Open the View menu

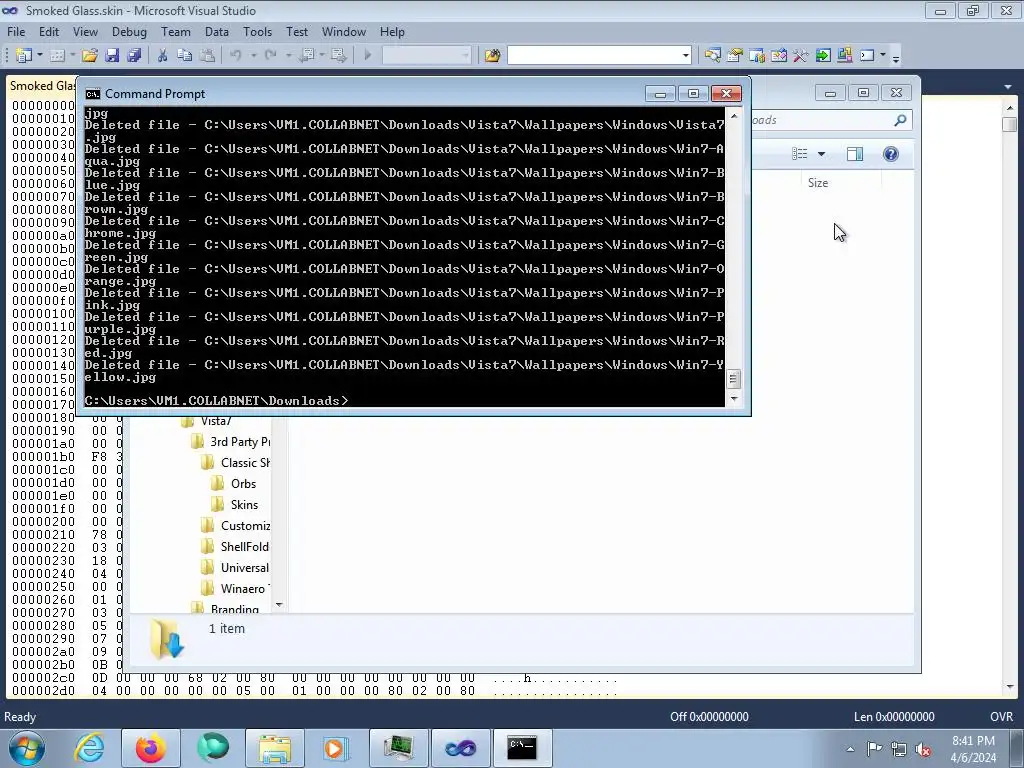click(x=85, y=32)
